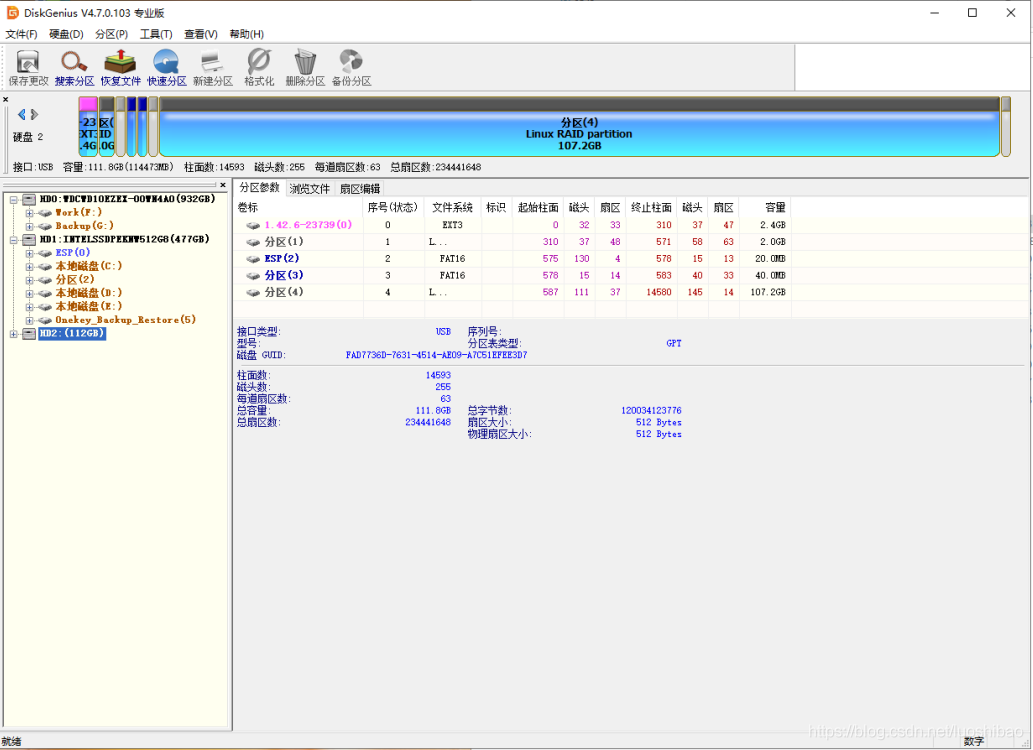
Task: Click the 保存更改 (Save Changes) toolbar icon
Action: coord(28,67)
